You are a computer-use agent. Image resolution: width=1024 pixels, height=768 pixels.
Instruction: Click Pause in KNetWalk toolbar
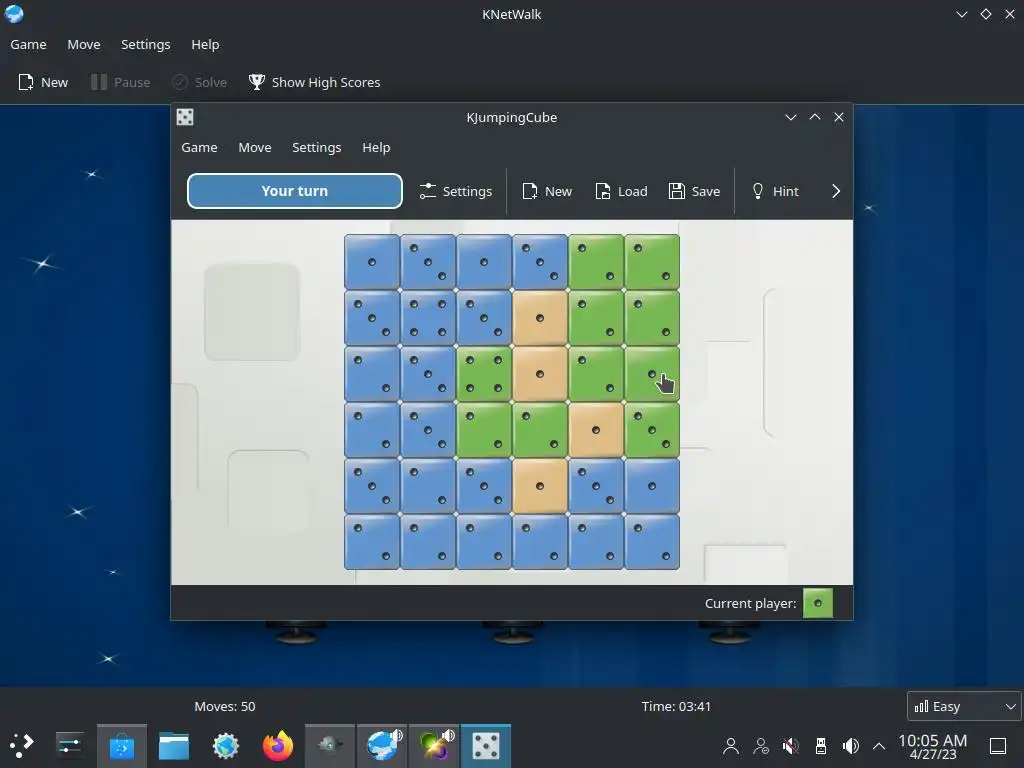click(x=121, y=82)
